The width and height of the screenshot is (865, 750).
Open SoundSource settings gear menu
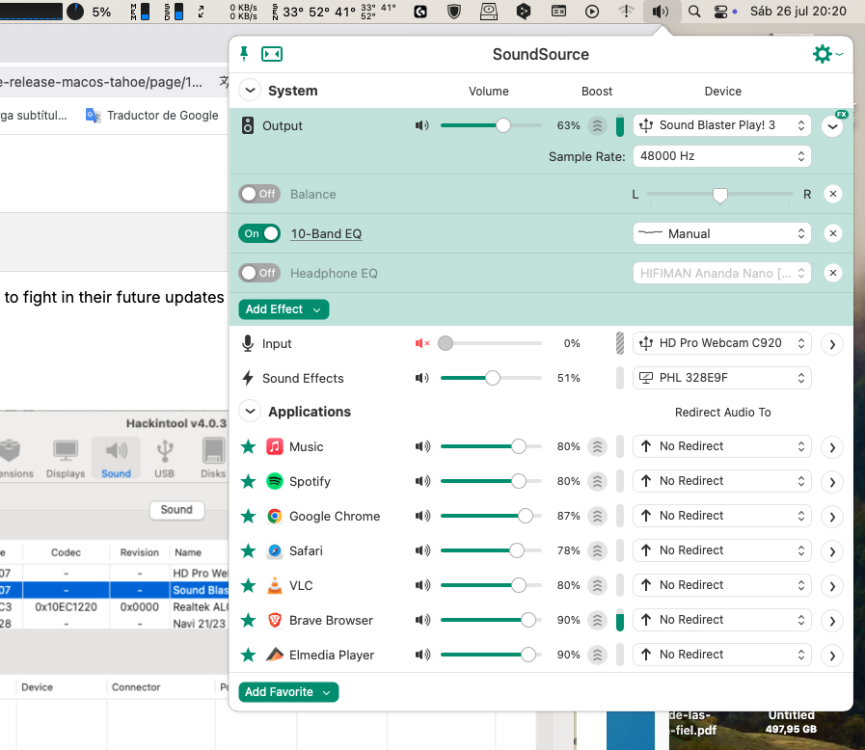tap(827, 54)
